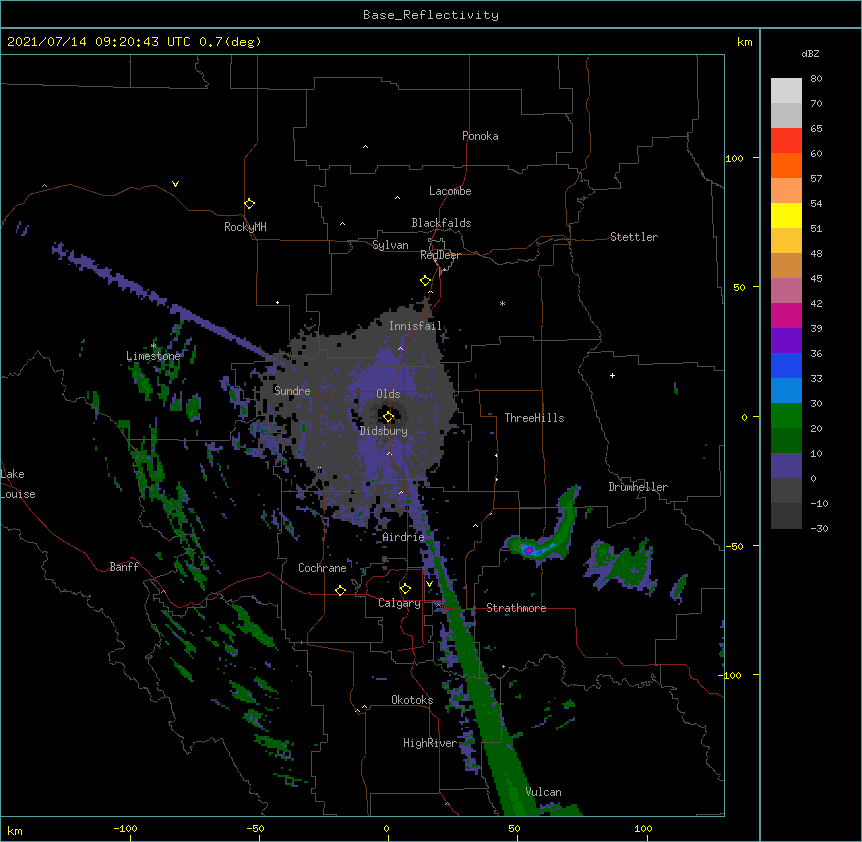Click the Sundre label
The width and height of the screenshot is (862, 842).
(292, 391)
